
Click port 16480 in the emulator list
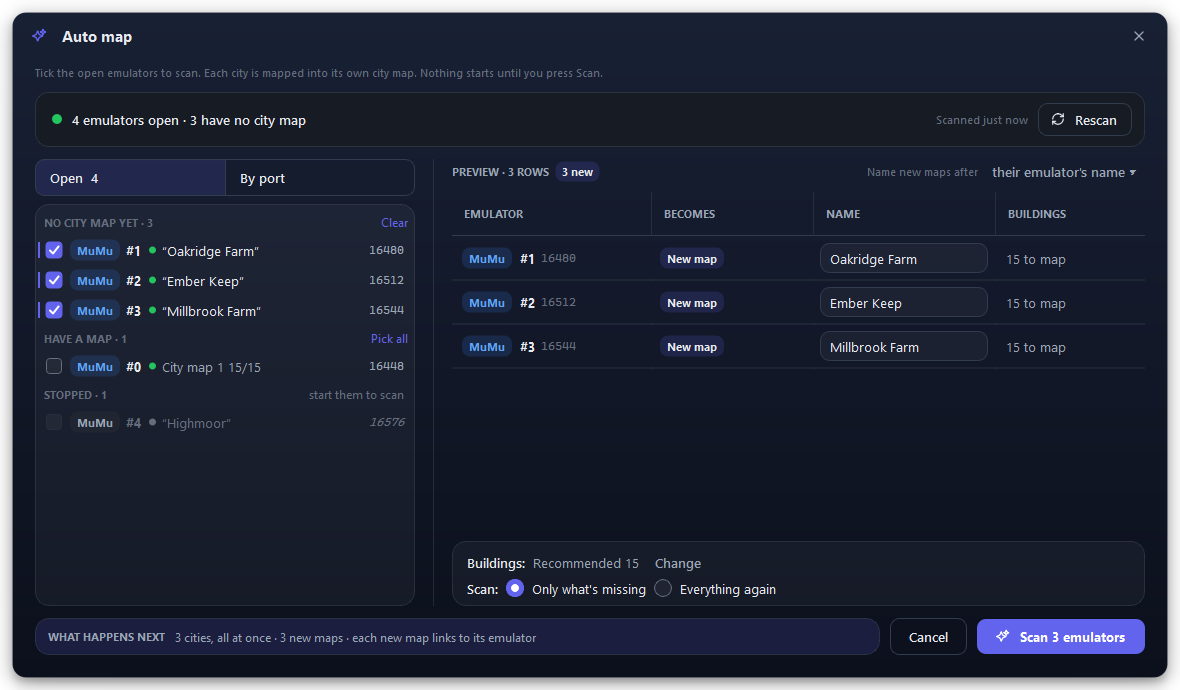pyautogui.click(x=386, y=250)
